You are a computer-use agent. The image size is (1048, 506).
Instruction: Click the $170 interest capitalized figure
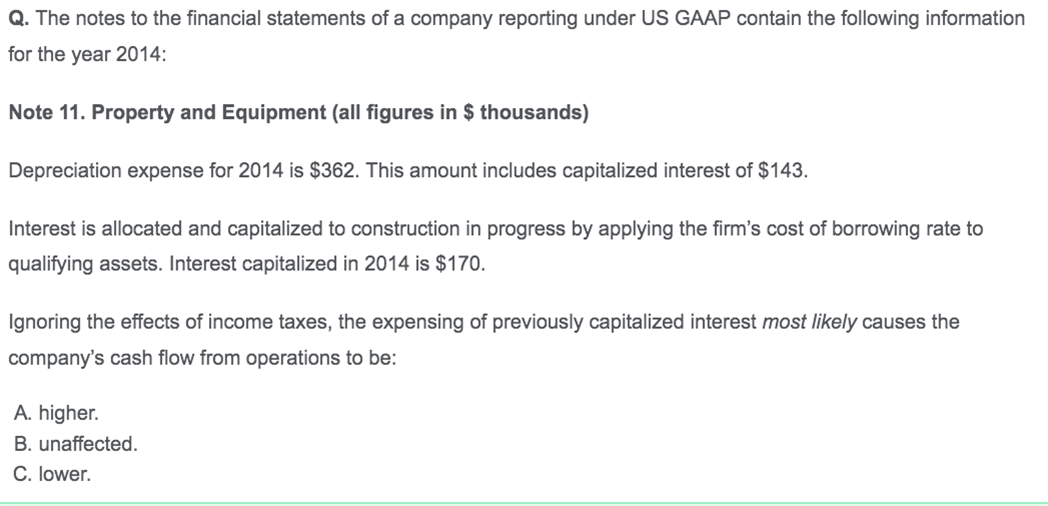point(460,265)
